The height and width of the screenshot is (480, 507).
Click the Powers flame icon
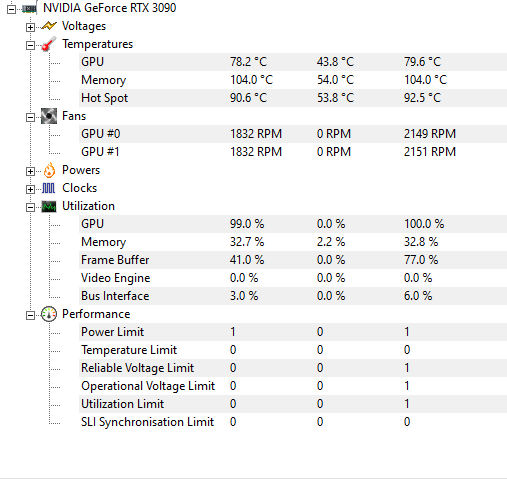pyautogui.click(x=49, y=170)
